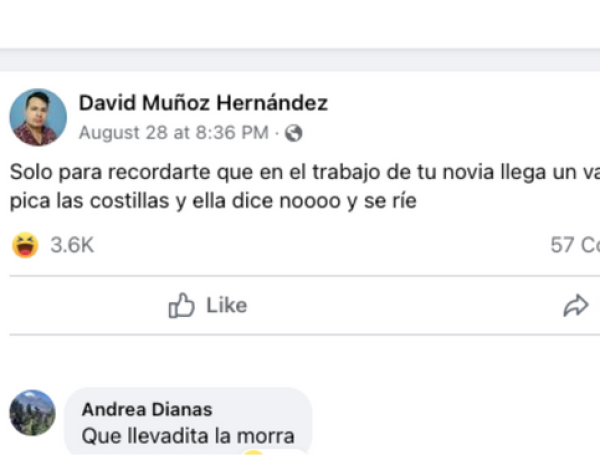Image resolution: width=600 pixels, height=455 pixels.
Task: Click the 'Hernández' surname in the header
Action: [x=272, y=103]
